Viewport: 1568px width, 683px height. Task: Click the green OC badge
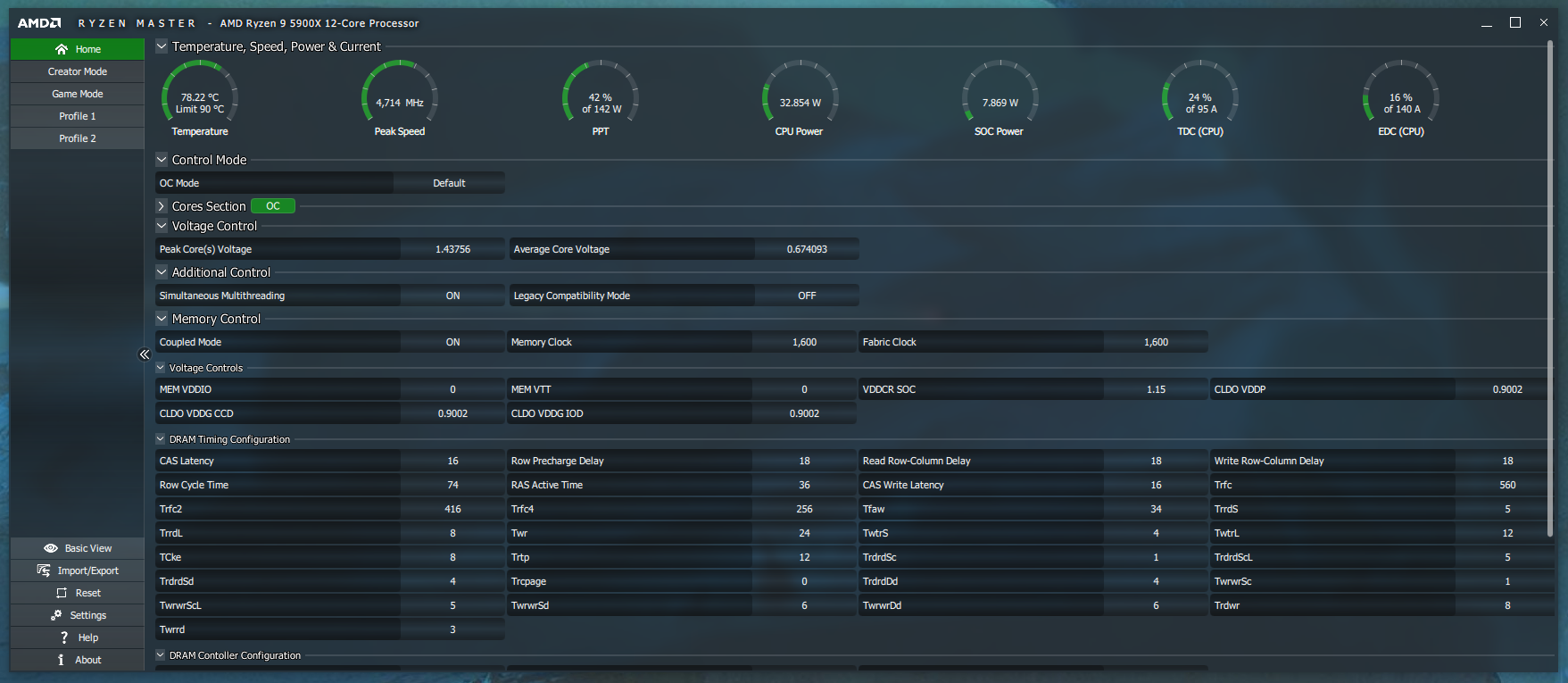[273, 206]
